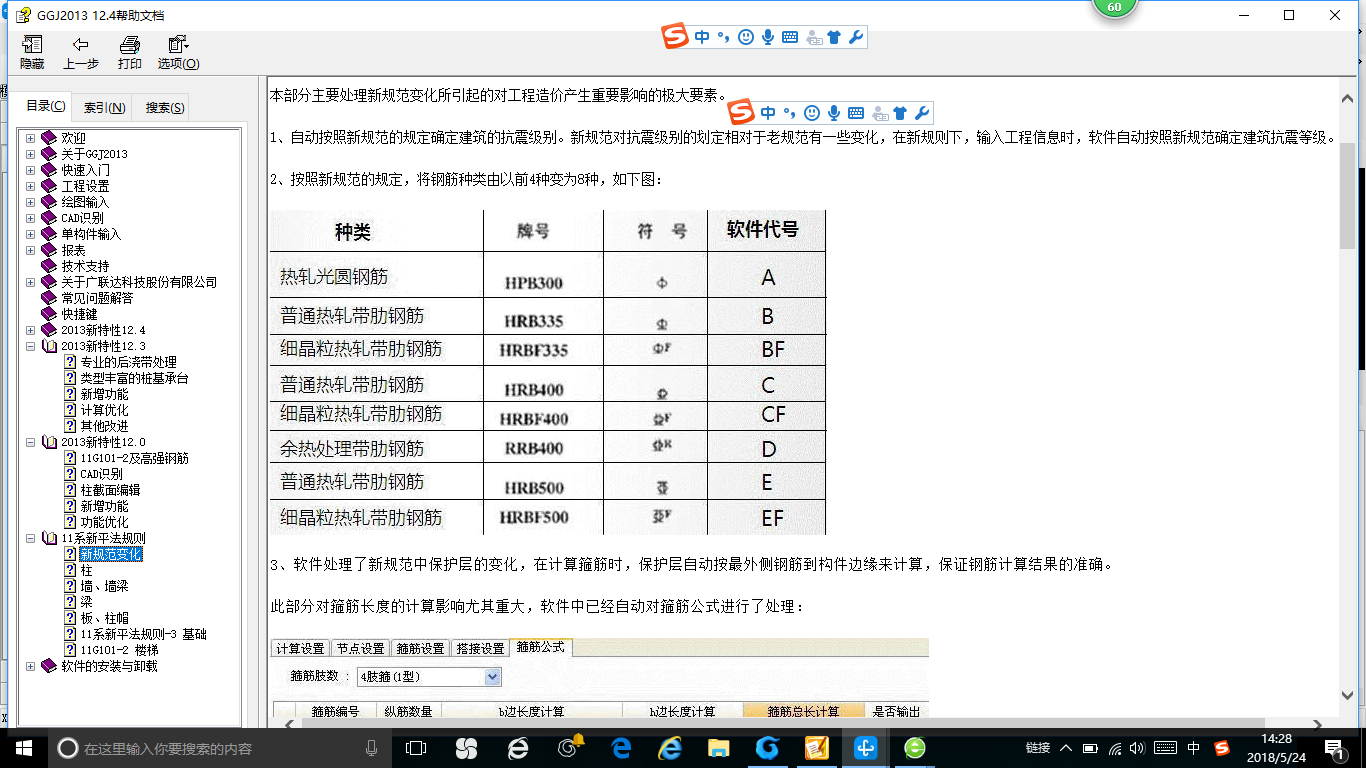1366x768 pixels.
Task: Open the Windows Start menu
Action: 24,747
